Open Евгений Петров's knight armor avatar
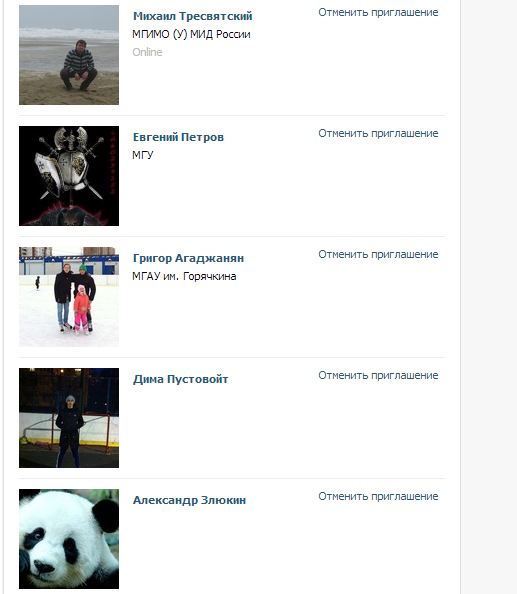 coord(69,176)
